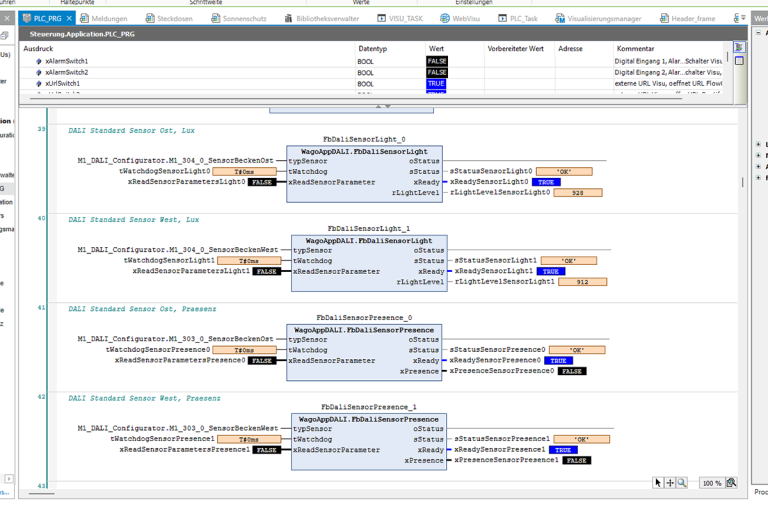Toggle xReadSensorParametersLight0 FALSE input value
This screenshot has height=512, width=768.
point(262,182)
